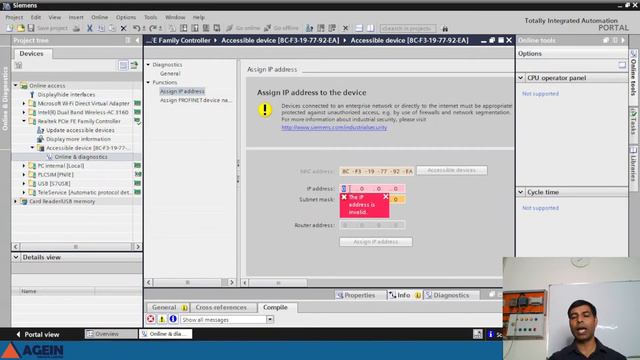Image resolution: width=640 pixels, height=360 pixels.
Task: Toggle the information messages filter icon
Action: (x=173, y=319)
